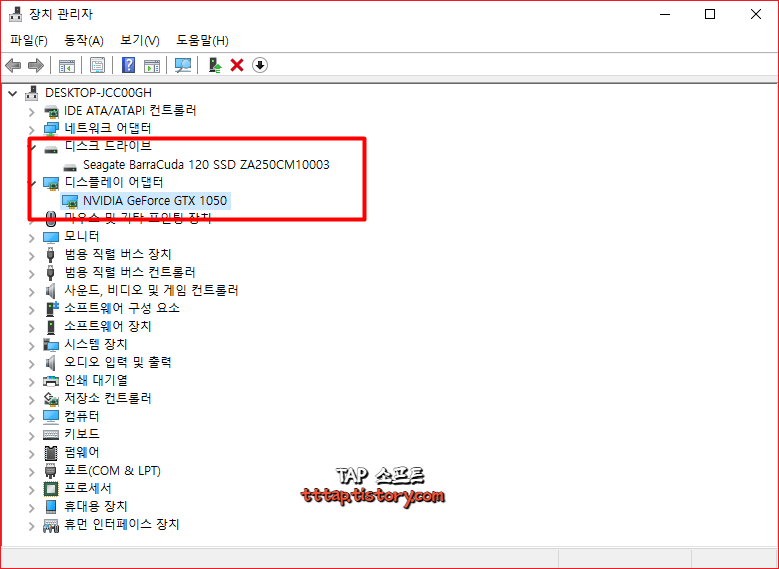The height and width of the screenshot is (569, 779).
Task: Select the 휴대용 장치 label
Action: (x=96, y=506)
